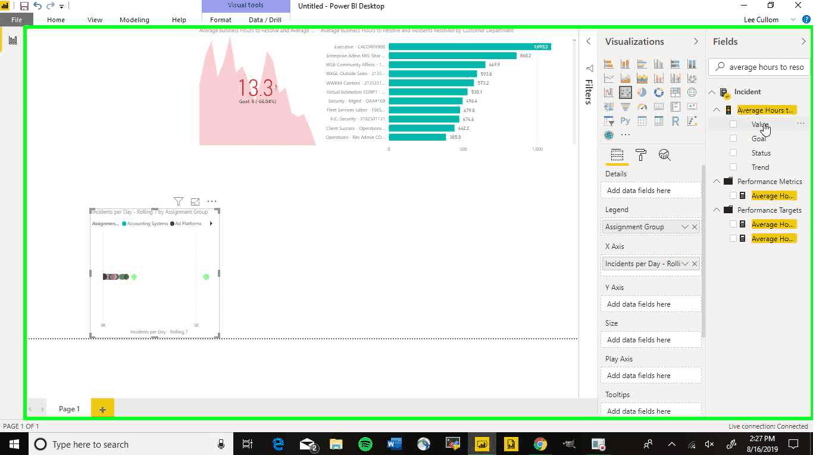Select the Donut chart visualization
Viewport: 814px width, 457px height.
coord(659,92)
